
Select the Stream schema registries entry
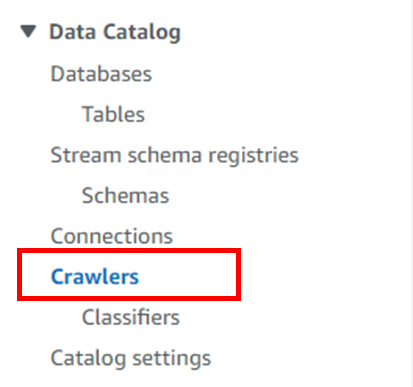(x=175, y=156)
